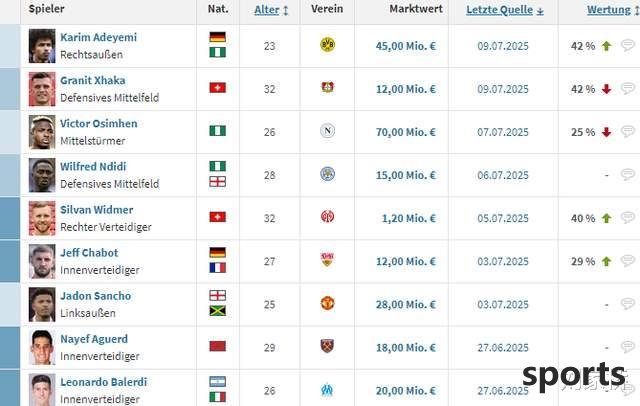Open comment bubble in Karim Adeyemi row
640x406 pixels.
(628, 45)
